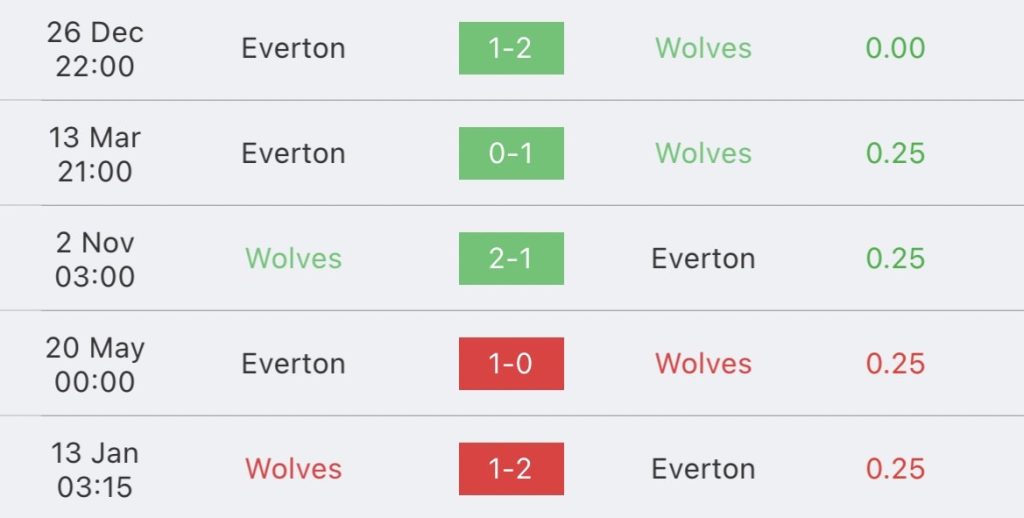Image resolution: width=1024 pixels, height=518 pixels.
Task: Select the 2 Nov 03:00 date cell
Action: click(x=95, y=258)
